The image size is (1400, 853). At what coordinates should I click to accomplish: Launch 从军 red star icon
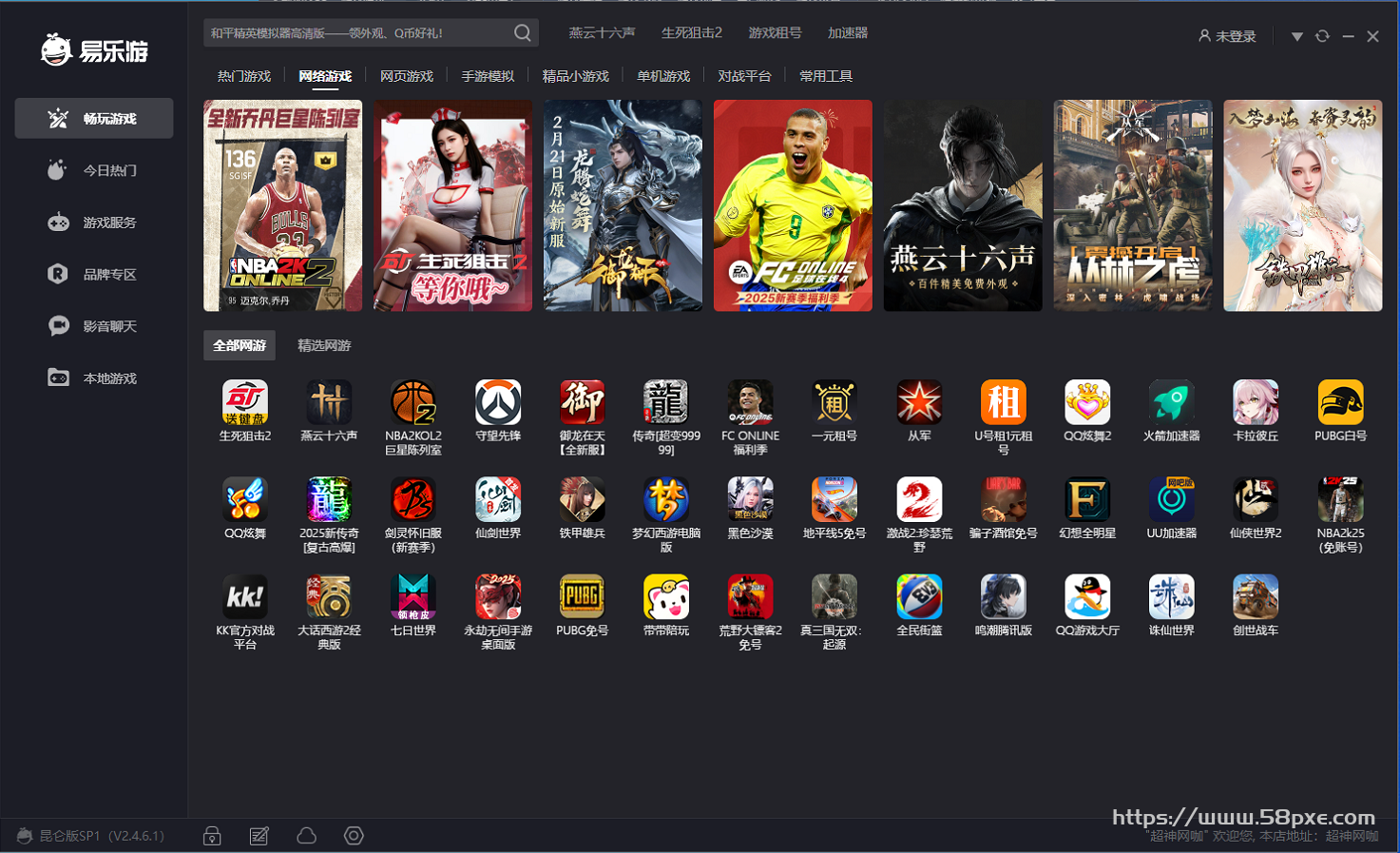(919, 402)
